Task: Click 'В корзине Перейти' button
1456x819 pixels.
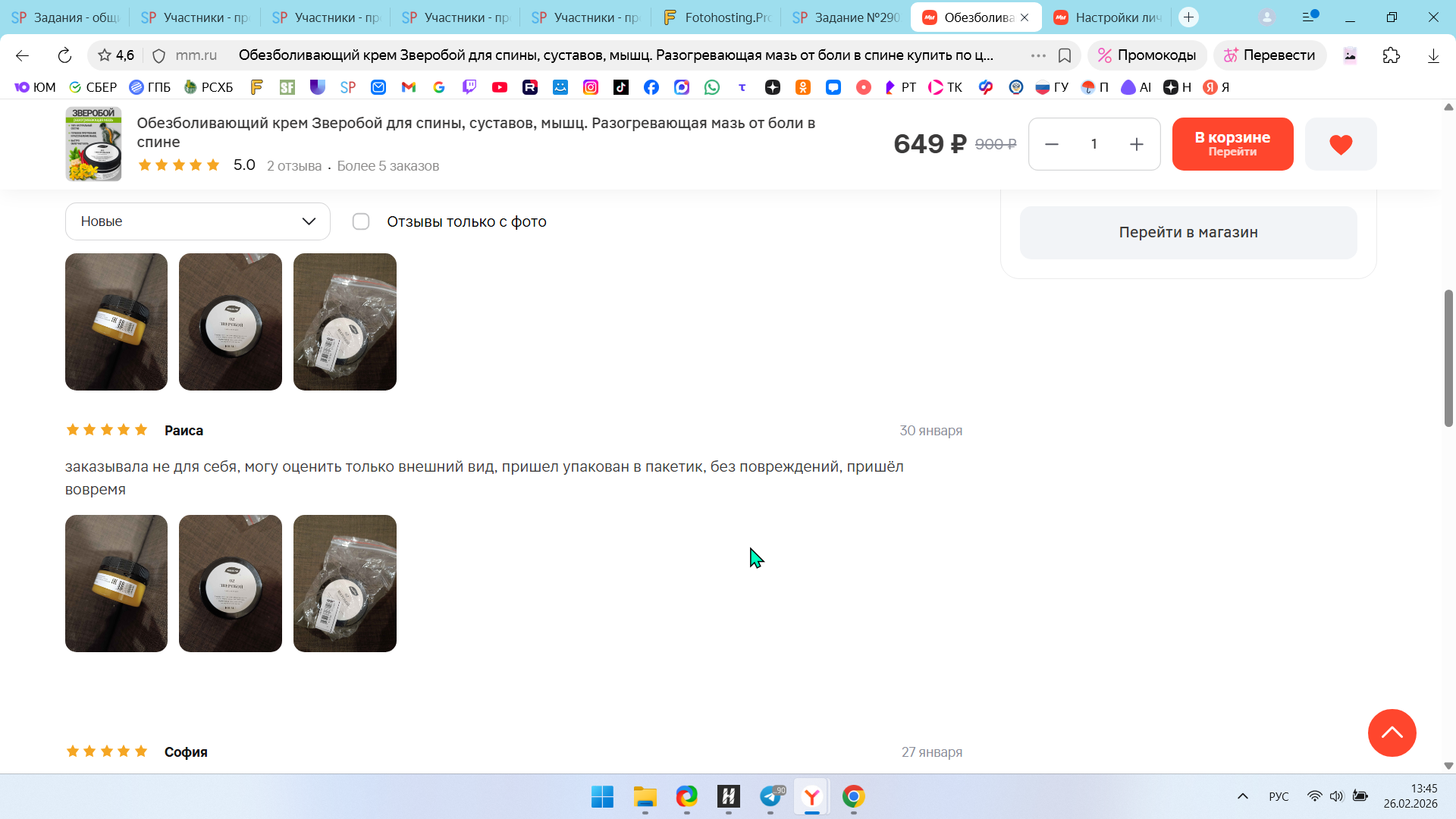Action: pos(1232,144)
